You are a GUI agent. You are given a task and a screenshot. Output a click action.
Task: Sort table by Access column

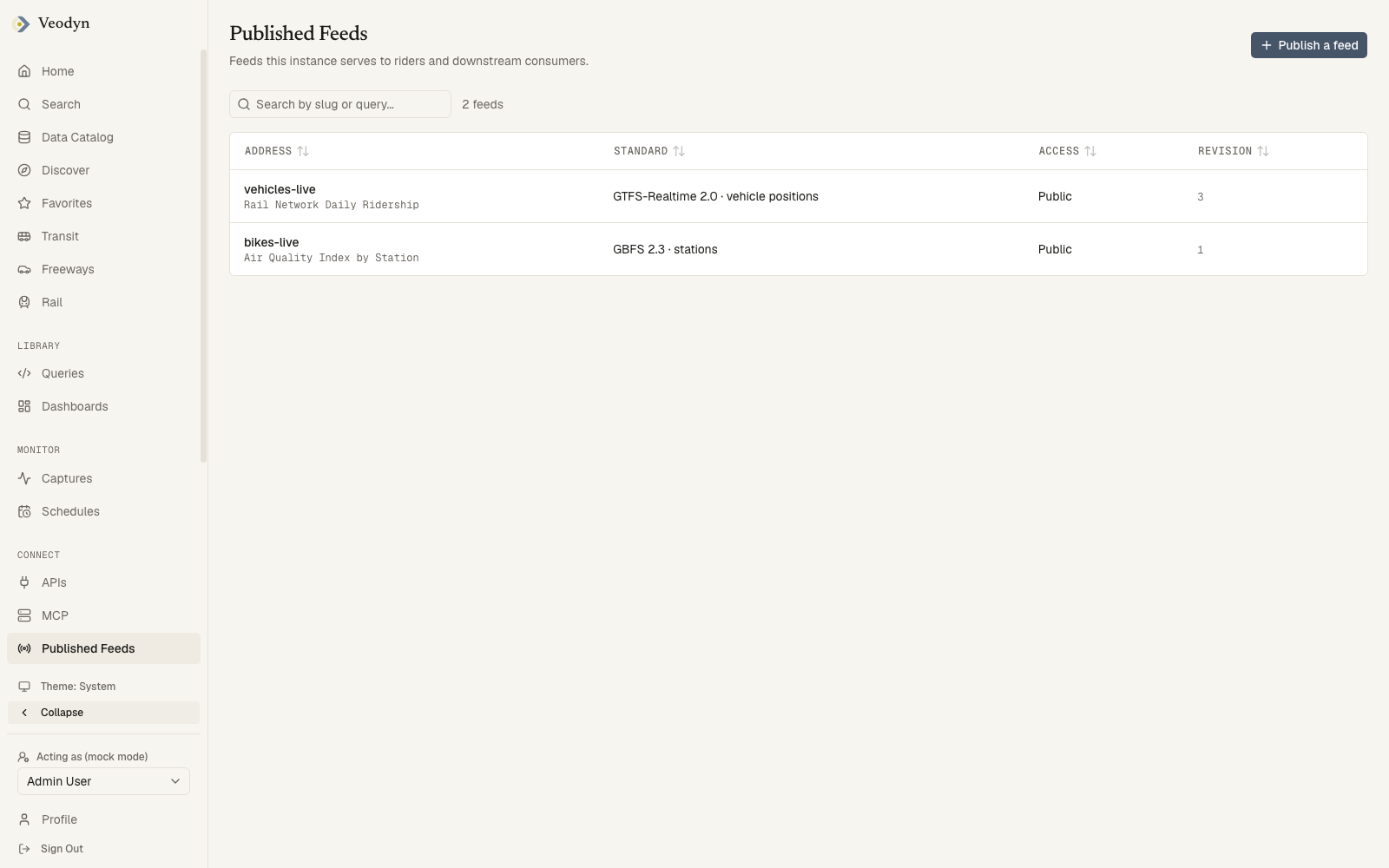pos(1067,151)
